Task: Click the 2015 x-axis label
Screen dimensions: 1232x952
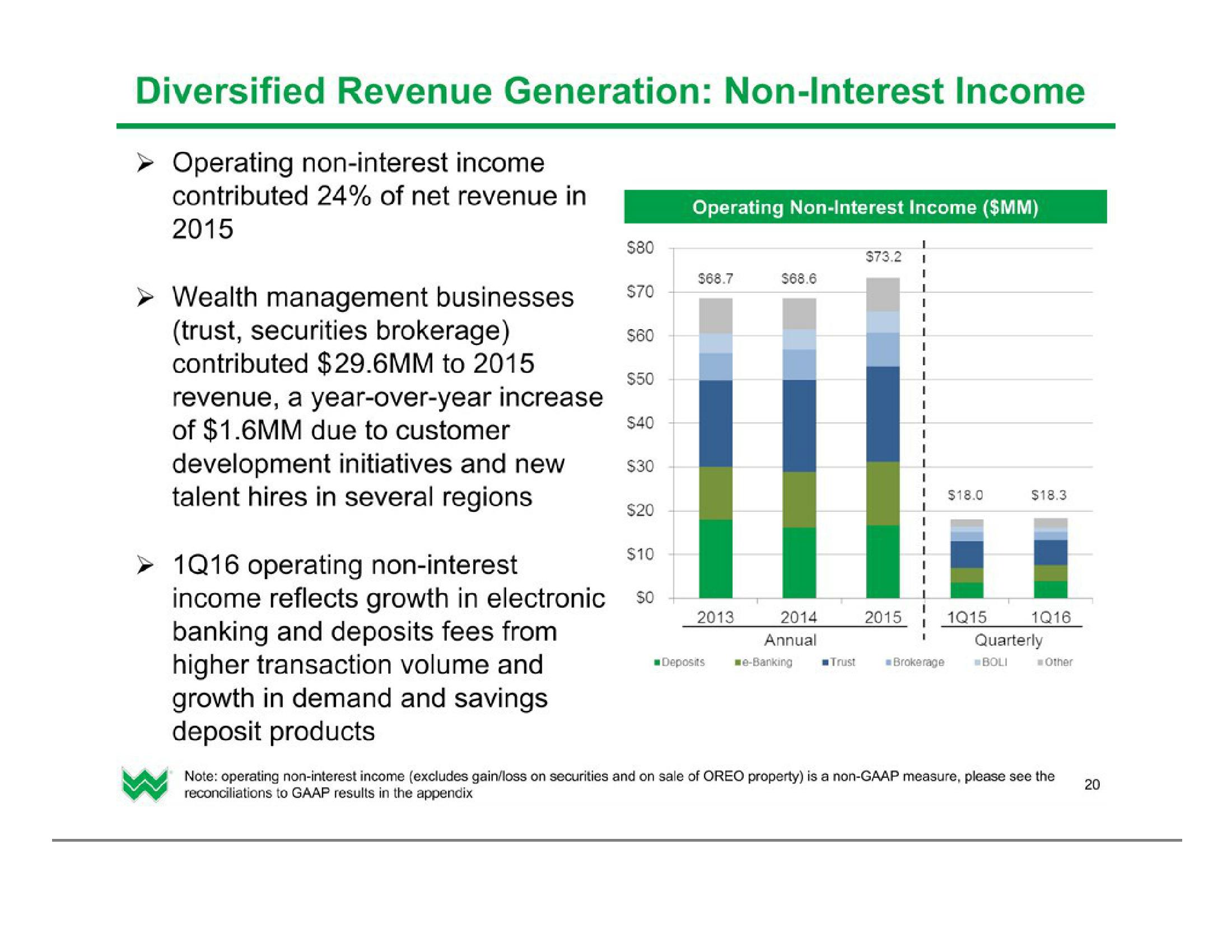Action: (883, 618)
